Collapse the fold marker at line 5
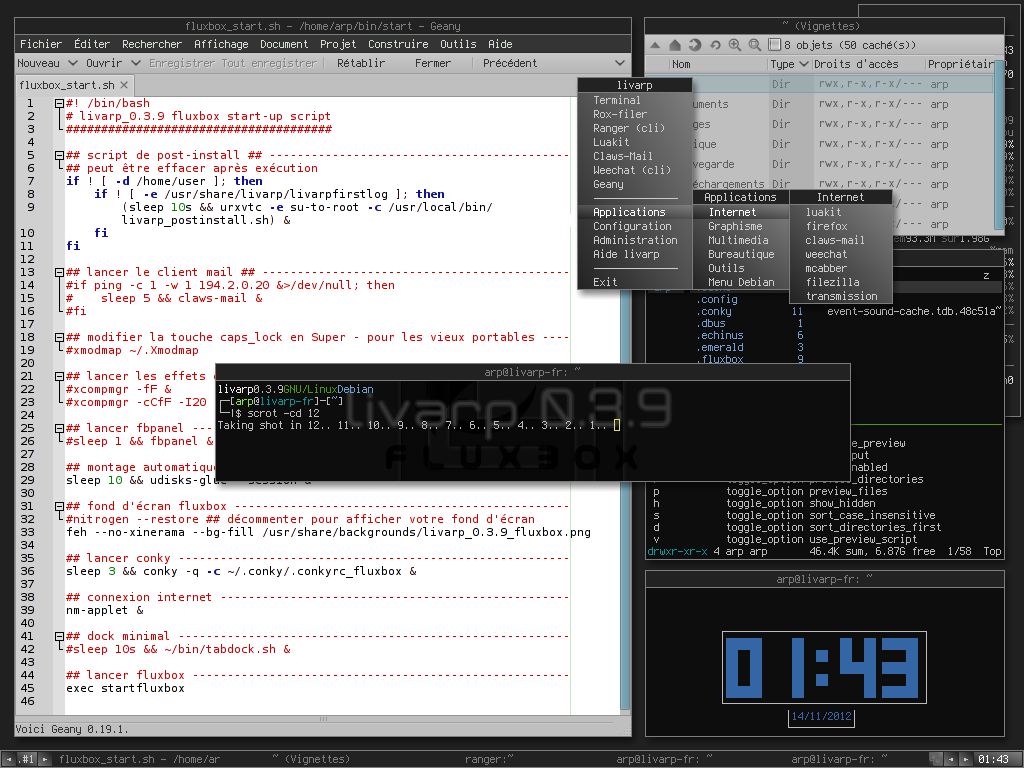The image size is (1024, 768). coord(59,155)
